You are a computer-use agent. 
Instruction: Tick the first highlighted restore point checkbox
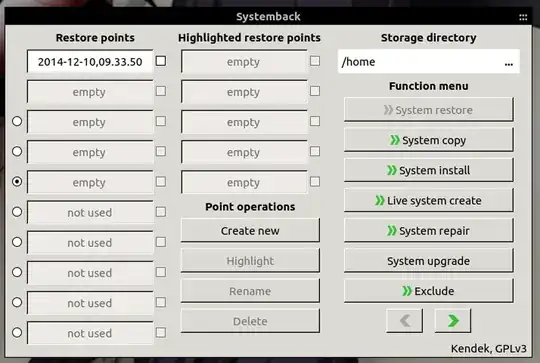point(315,61)
